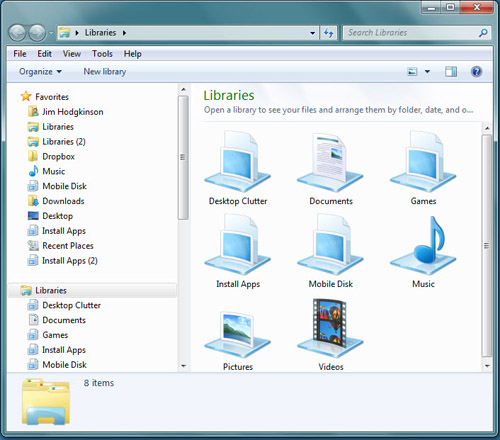
Task: Select Recent Places in Favorites
Action: click(x=61, y=246)
